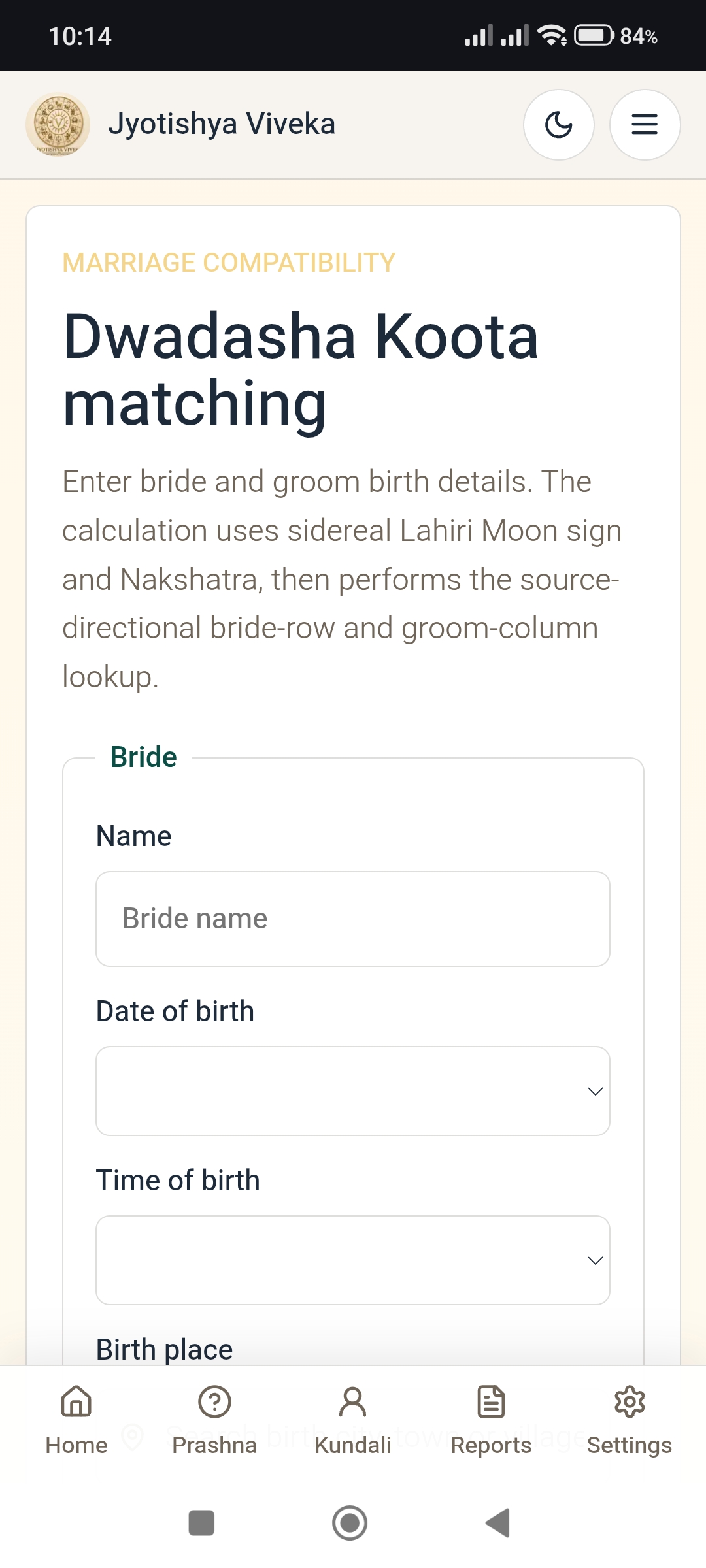706x1568 pixels.
Task: Tap the Jyotishya Viveka logo
Action: pyautogui.click(x=58, y=125)
